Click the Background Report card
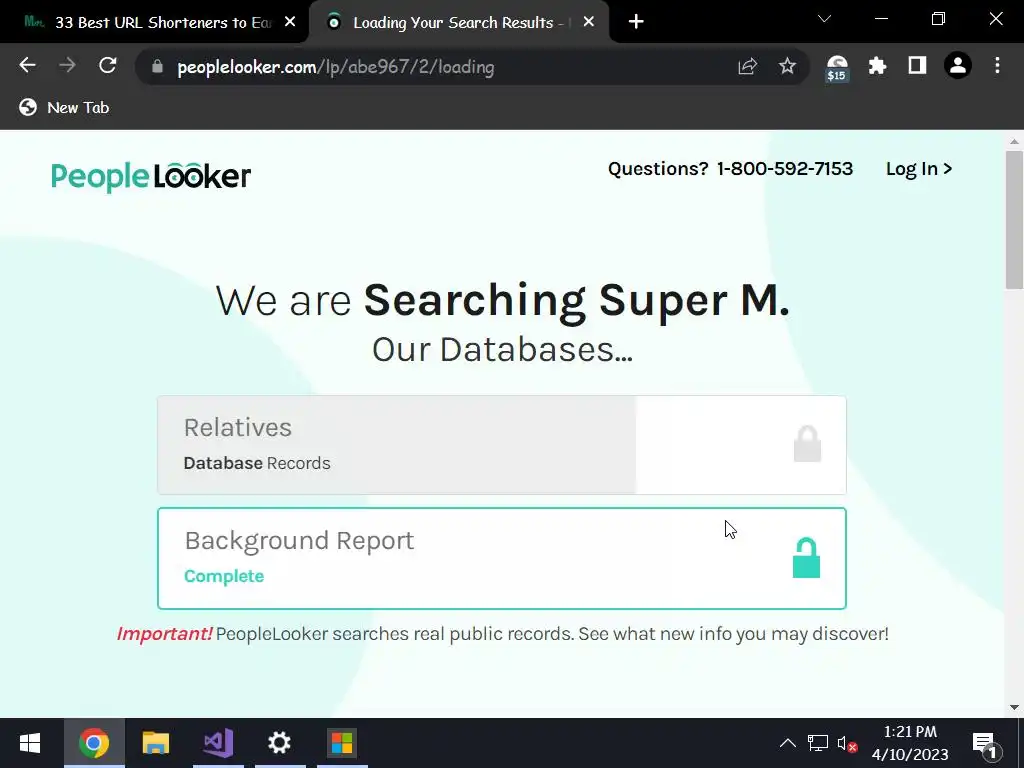The height and width of the screenshot is (768, 1024). click(502, 558)
